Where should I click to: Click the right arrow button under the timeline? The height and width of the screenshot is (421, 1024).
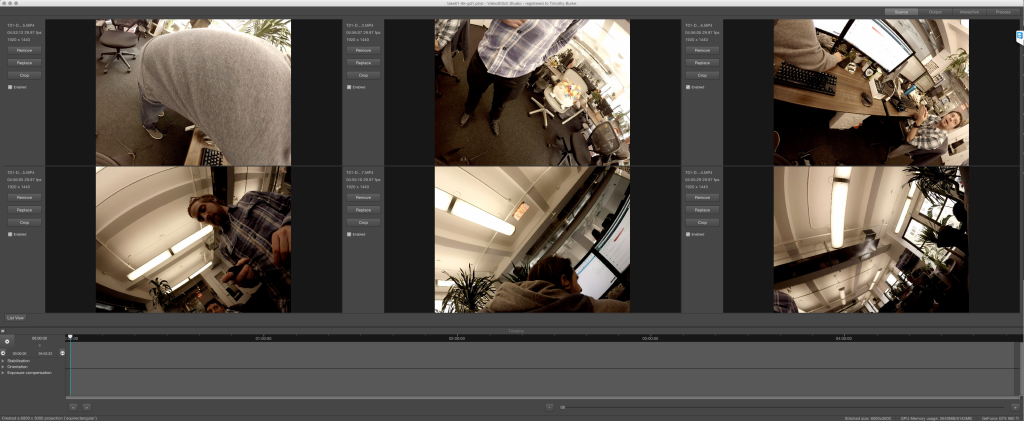click(x=87, y=407)
